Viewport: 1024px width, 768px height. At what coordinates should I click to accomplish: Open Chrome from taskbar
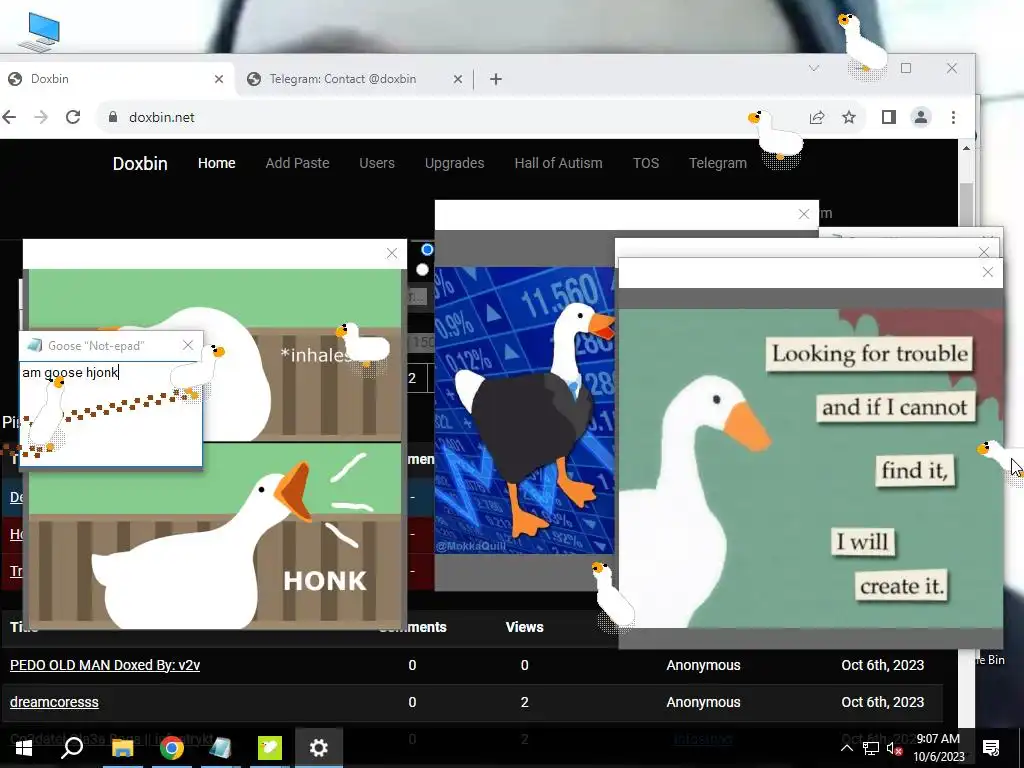click(171, 748)
